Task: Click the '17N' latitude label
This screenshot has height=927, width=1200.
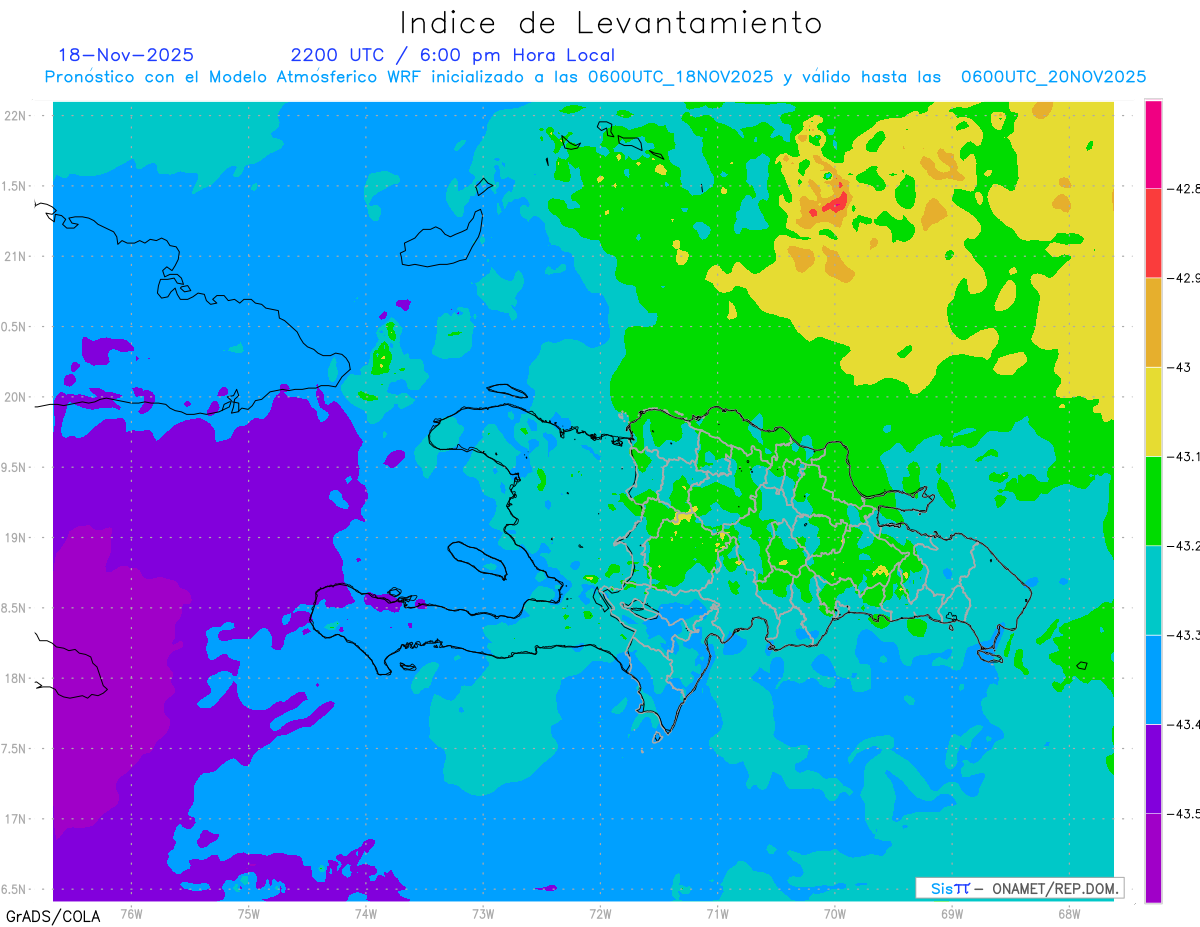Action: click(17, 819)
